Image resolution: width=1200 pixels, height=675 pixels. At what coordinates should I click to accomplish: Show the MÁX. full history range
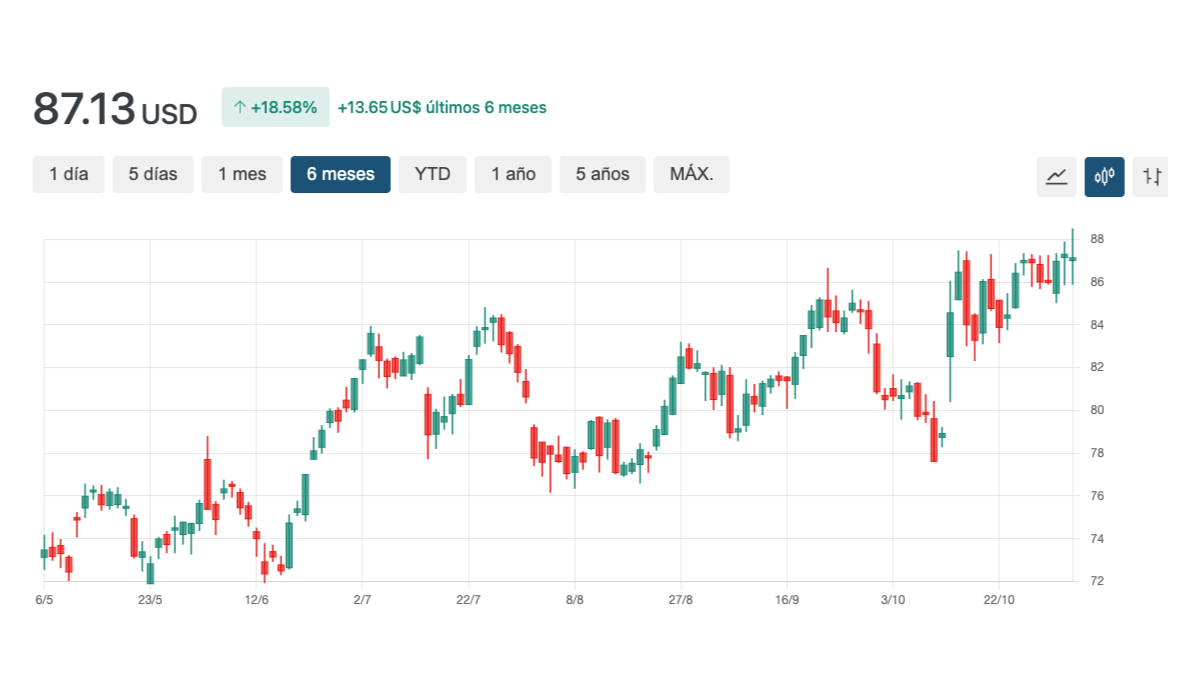click(x=691, y=174)
